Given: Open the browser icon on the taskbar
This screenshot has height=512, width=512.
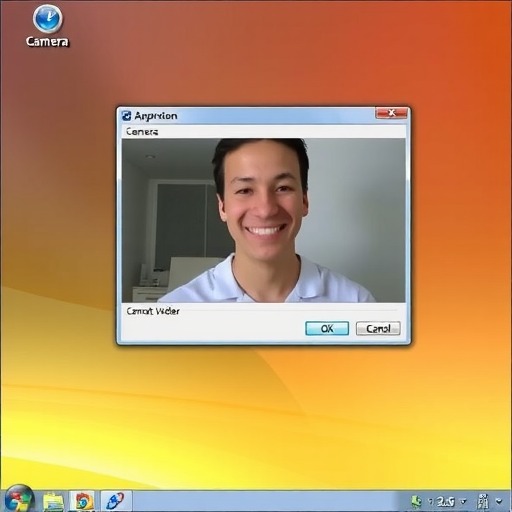Looking at the screenshot, I should pyautogui.click(x=83, y=501).
